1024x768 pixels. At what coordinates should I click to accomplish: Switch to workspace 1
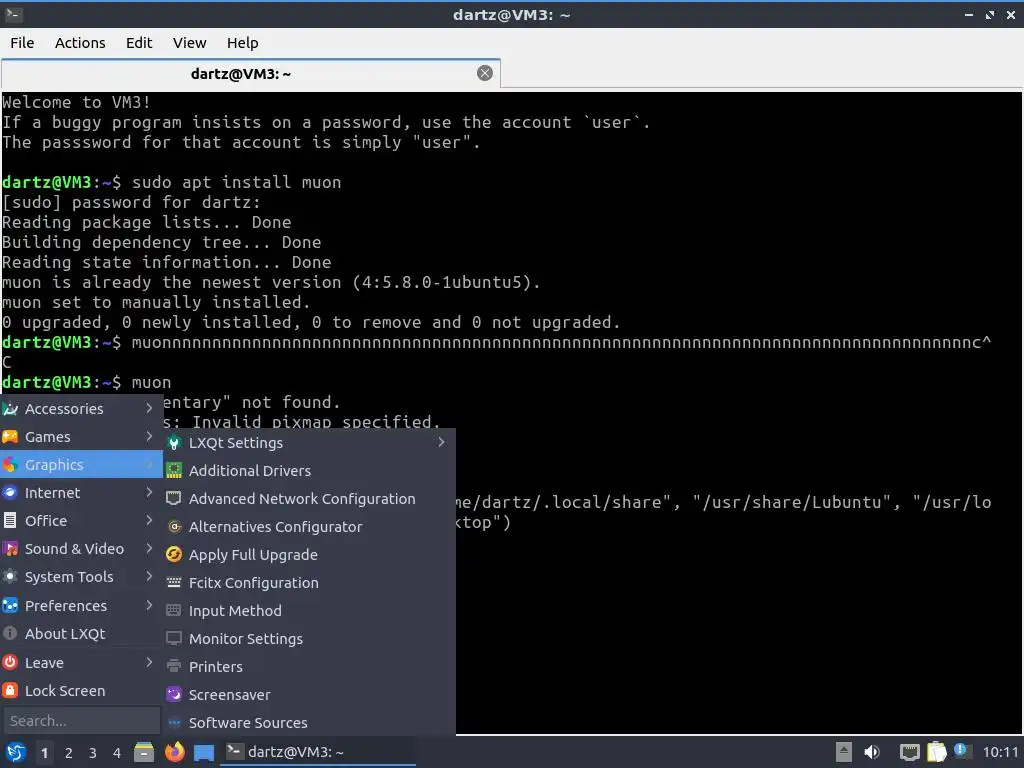[x=44, y=753]
